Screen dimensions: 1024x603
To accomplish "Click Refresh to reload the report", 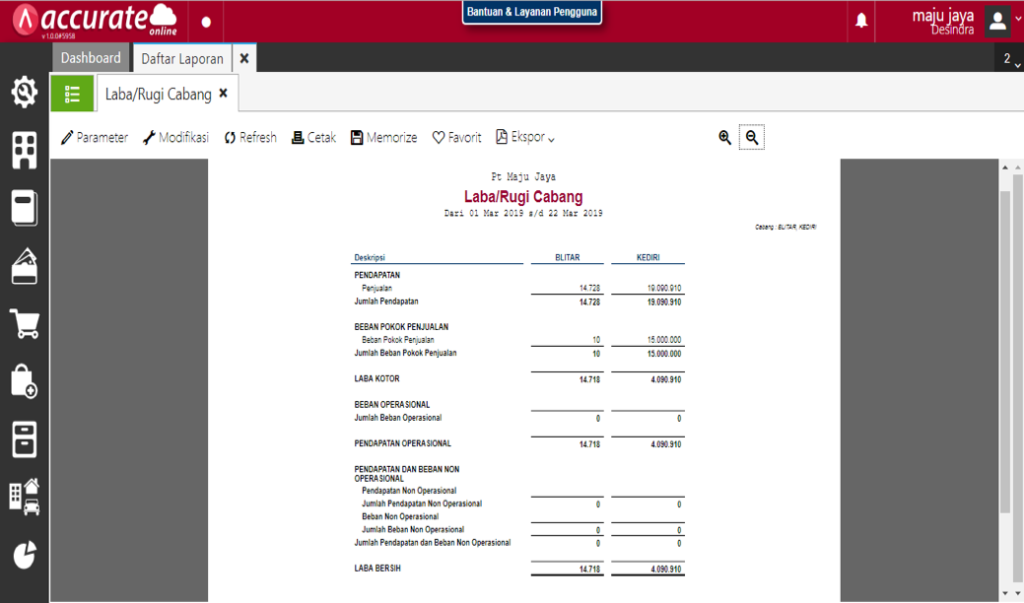I will coord(251,137).
